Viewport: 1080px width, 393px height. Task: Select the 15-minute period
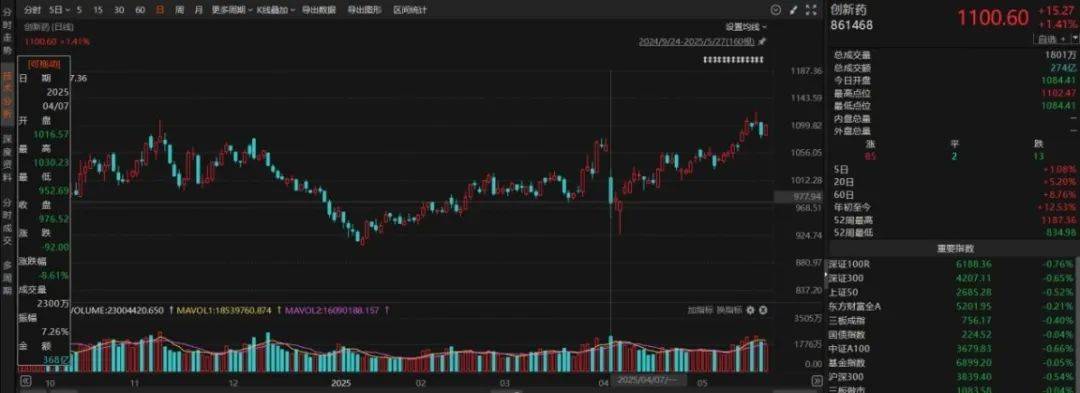(x=98, y=10)
